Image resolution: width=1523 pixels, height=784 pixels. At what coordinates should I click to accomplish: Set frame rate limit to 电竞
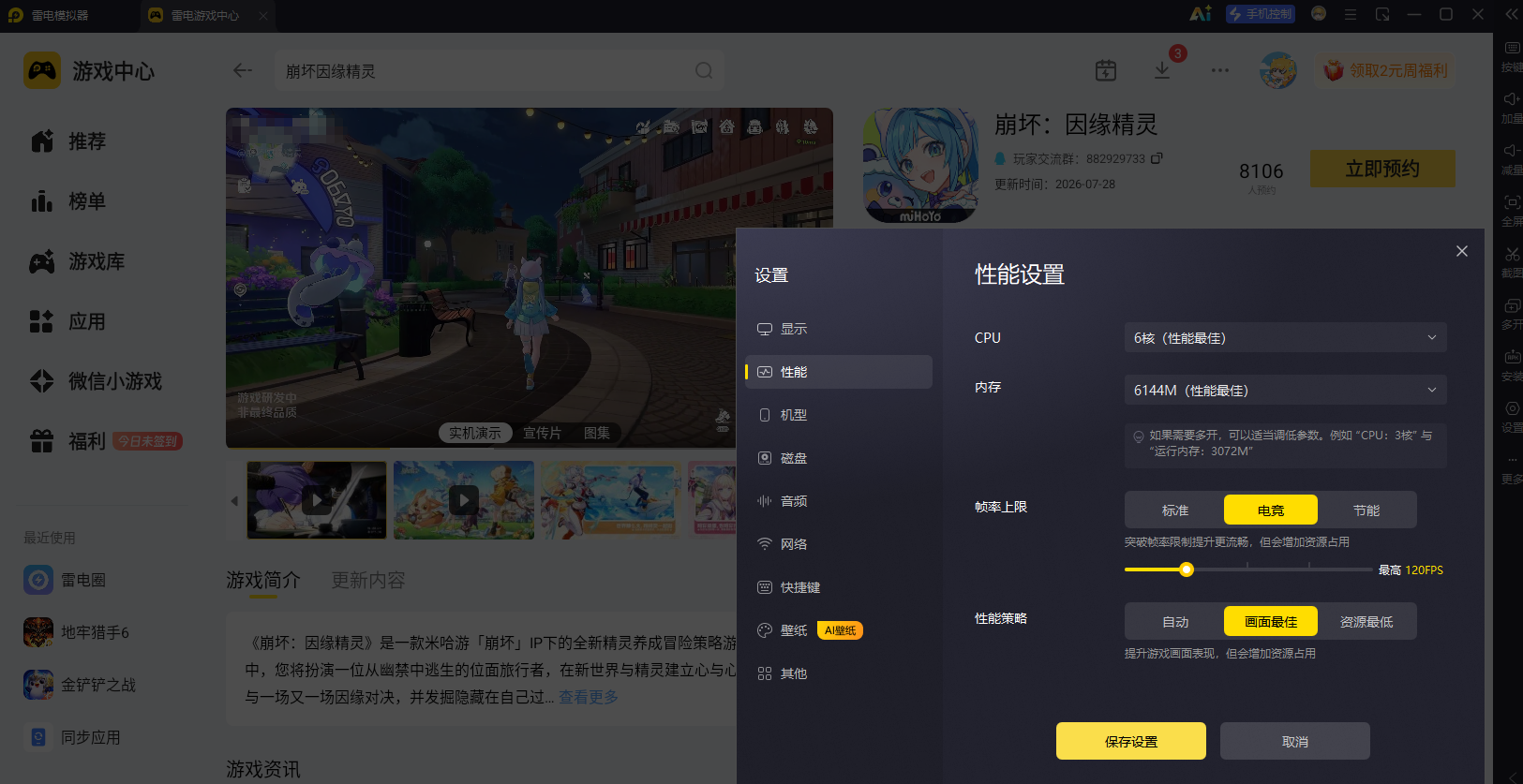[1271, 510]
